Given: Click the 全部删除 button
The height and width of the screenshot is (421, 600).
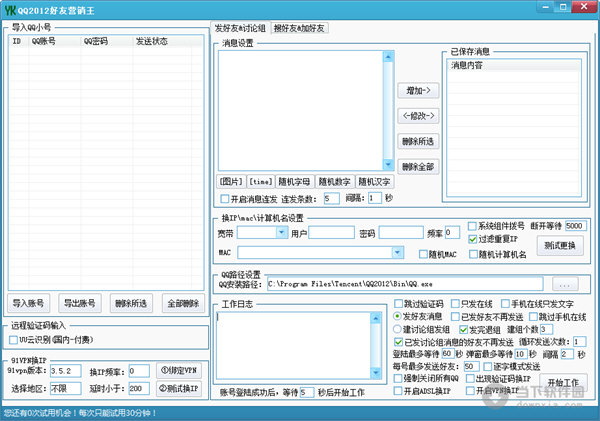Looking at the screenshot, I should 183,304.
